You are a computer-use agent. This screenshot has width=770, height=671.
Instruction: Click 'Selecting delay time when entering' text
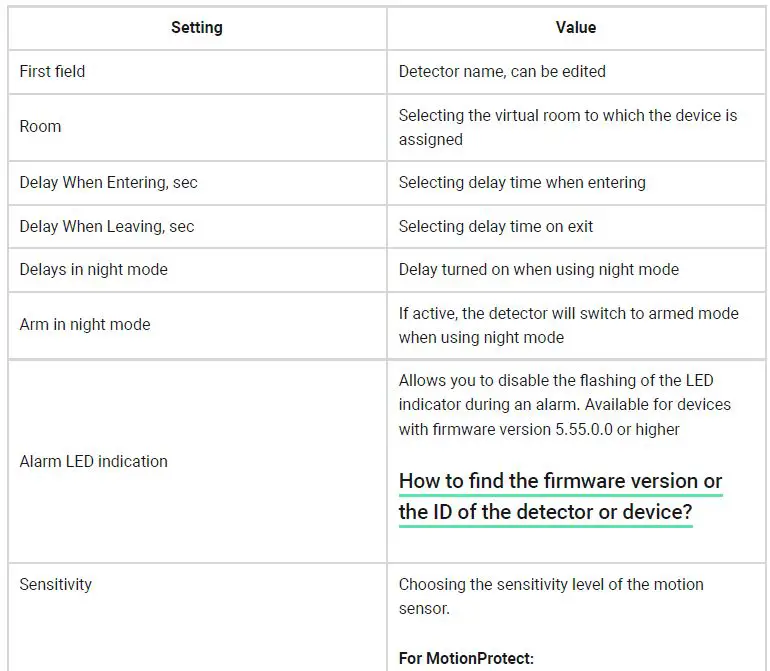pyautogui.click(x=522, y=182)
